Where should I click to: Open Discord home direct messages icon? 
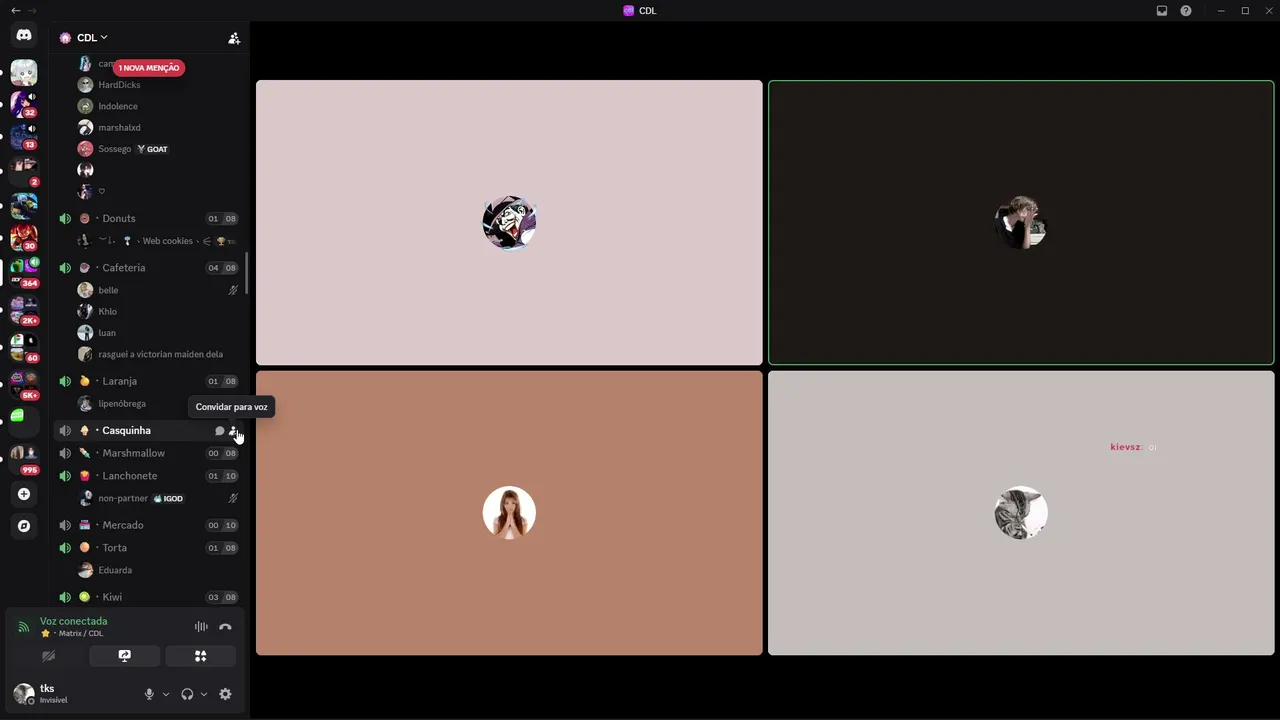pyautogui.click(x=24, y=35)
